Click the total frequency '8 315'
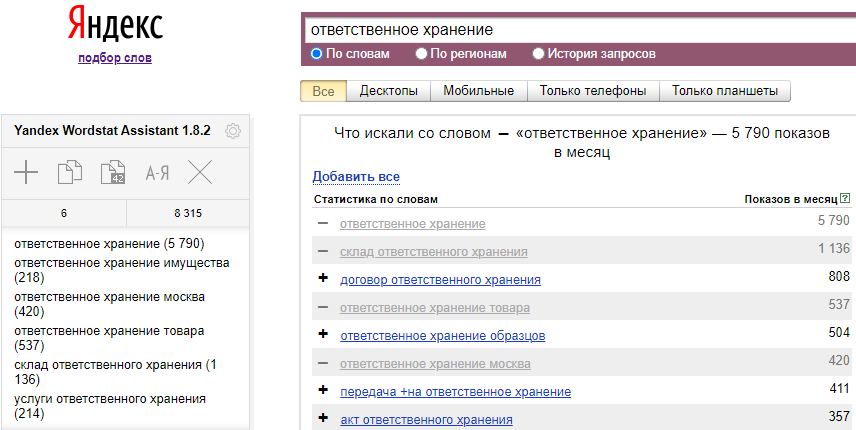 pos(188,213)
